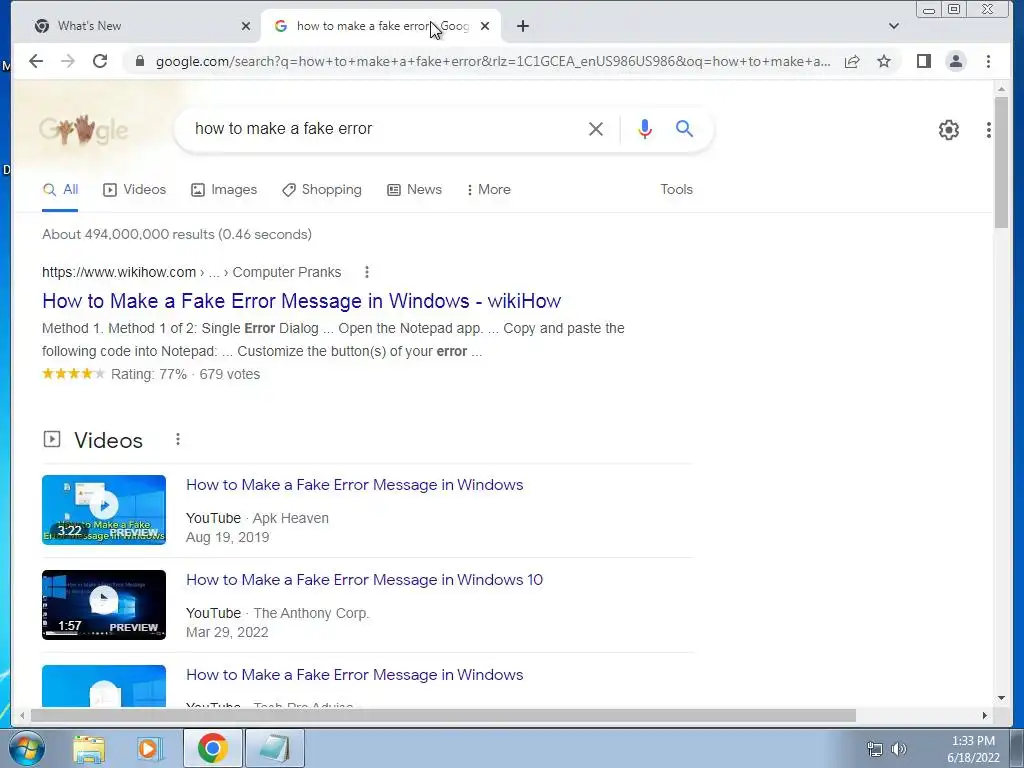
Task: Click the forward navigation arrow
Action: [x=68, y=61]
